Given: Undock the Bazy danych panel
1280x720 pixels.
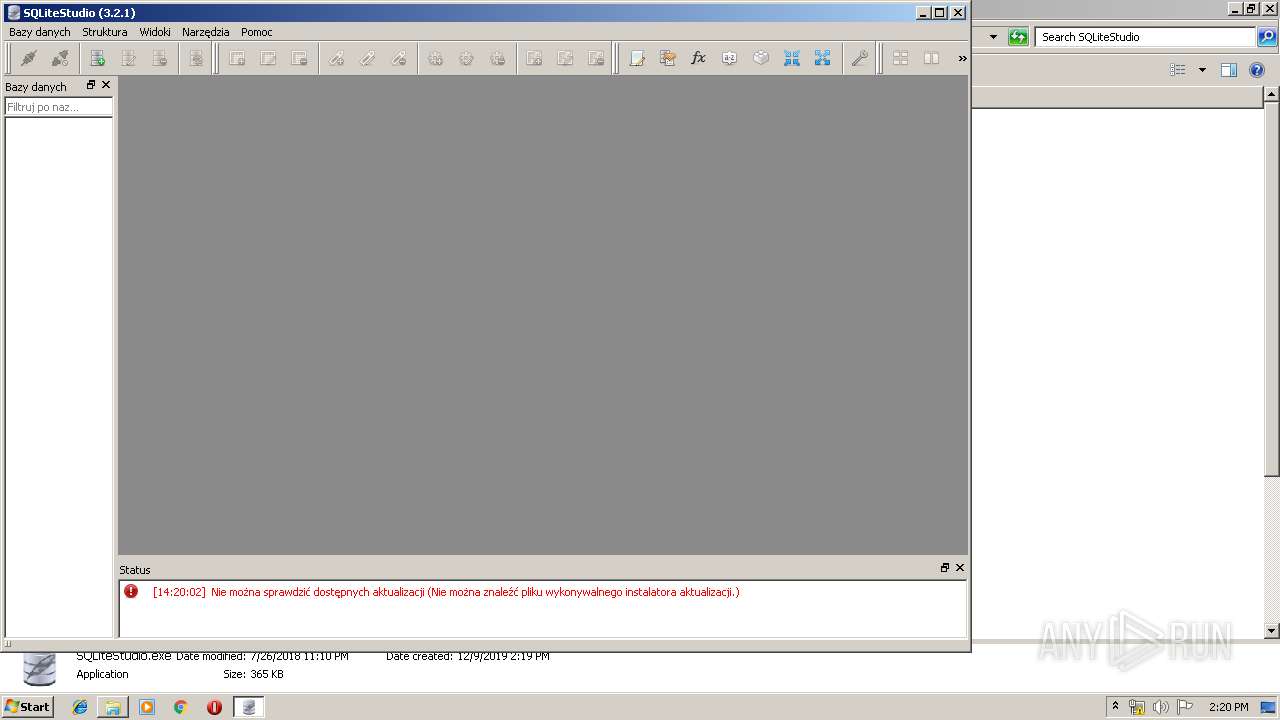Looking at the screenshot, I should coord(91,85).
